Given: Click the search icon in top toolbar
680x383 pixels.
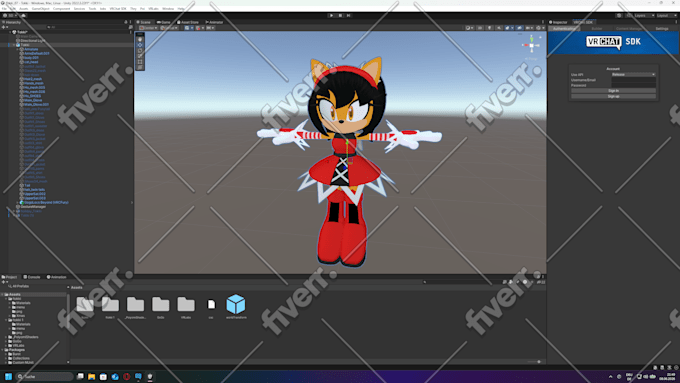Looking at the screenshot, I should click(x=629, y=16).
